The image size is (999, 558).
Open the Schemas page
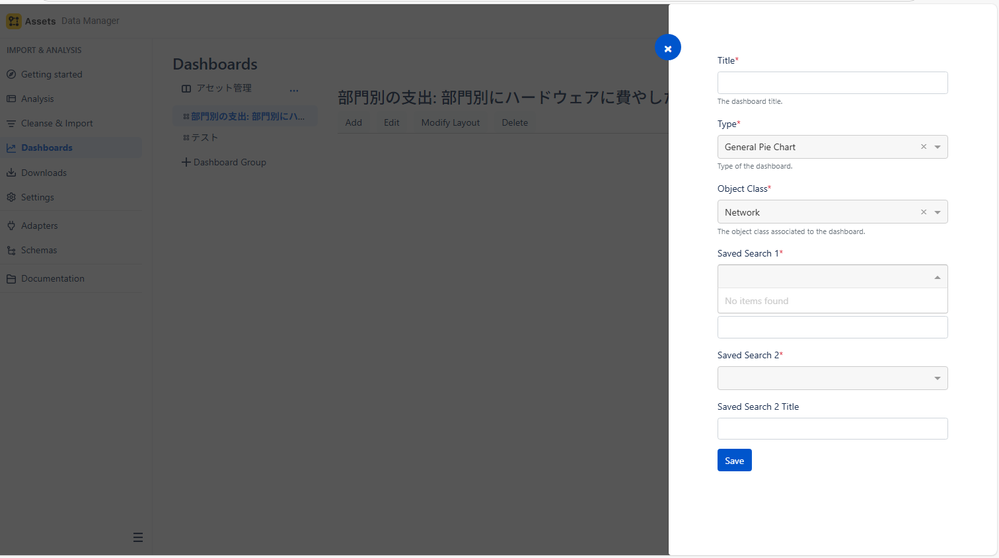39,250
